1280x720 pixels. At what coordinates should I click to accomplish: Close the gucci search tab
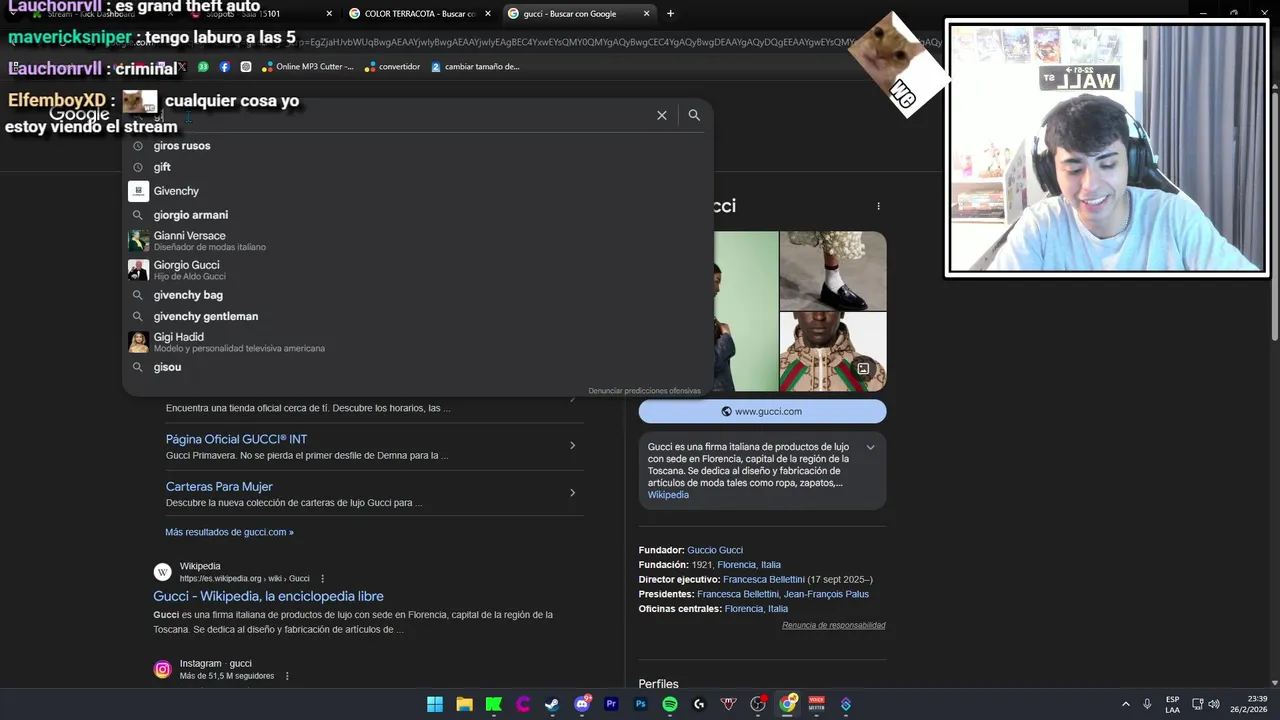click(x=646, y=14)
